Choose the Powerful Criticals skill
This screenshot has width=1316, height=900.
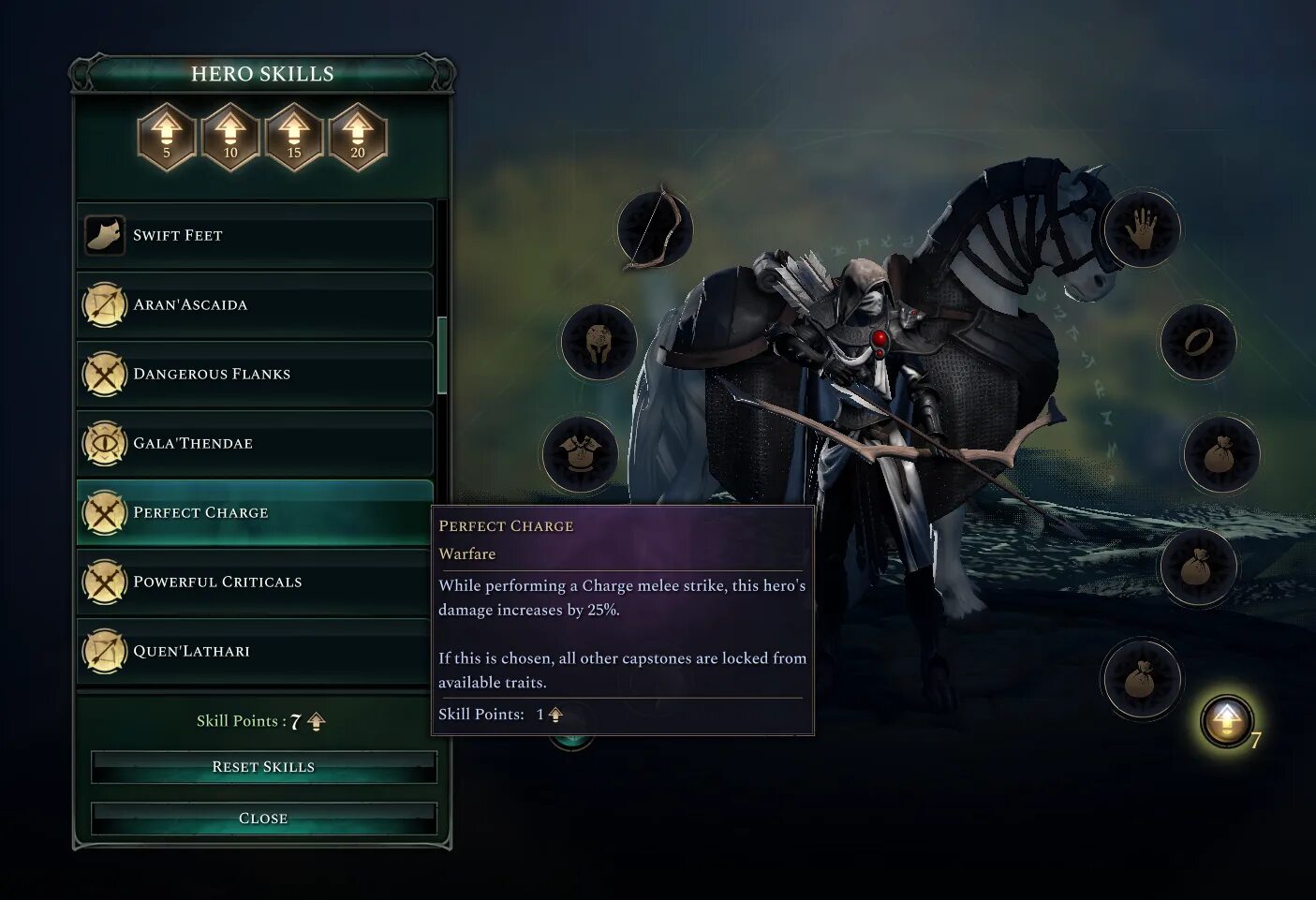pyautogui.click(x=255, y=582)
